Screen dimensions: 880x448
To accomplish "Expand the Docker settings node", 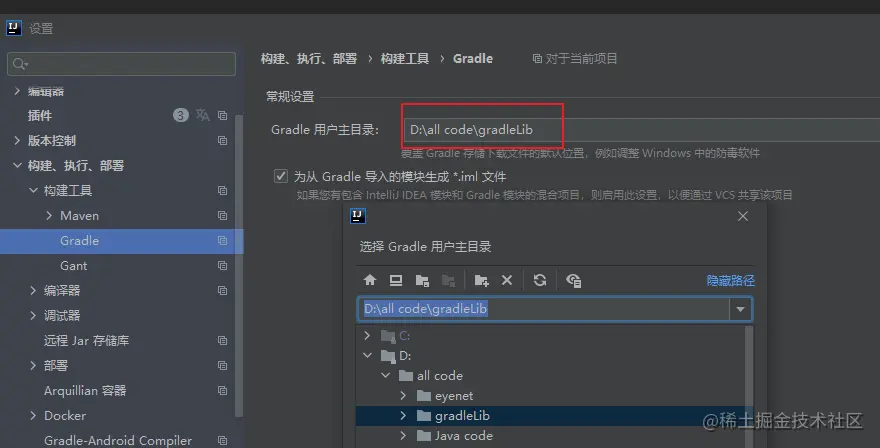I will (x=33, y=415).
